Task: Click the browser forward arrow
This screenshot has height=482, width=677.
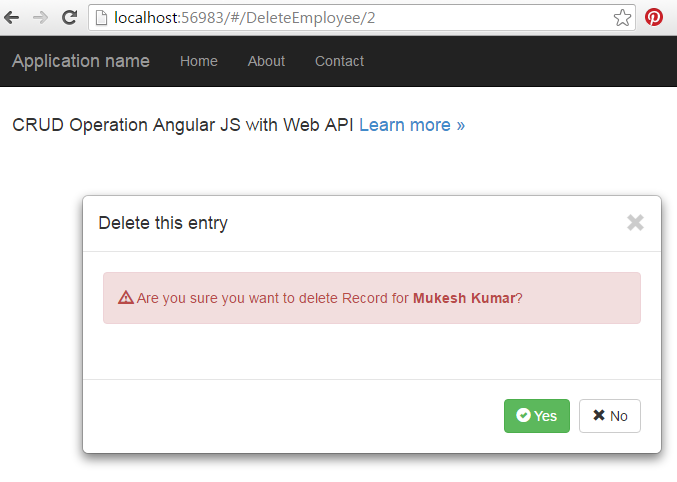Action: coord(41,18)
